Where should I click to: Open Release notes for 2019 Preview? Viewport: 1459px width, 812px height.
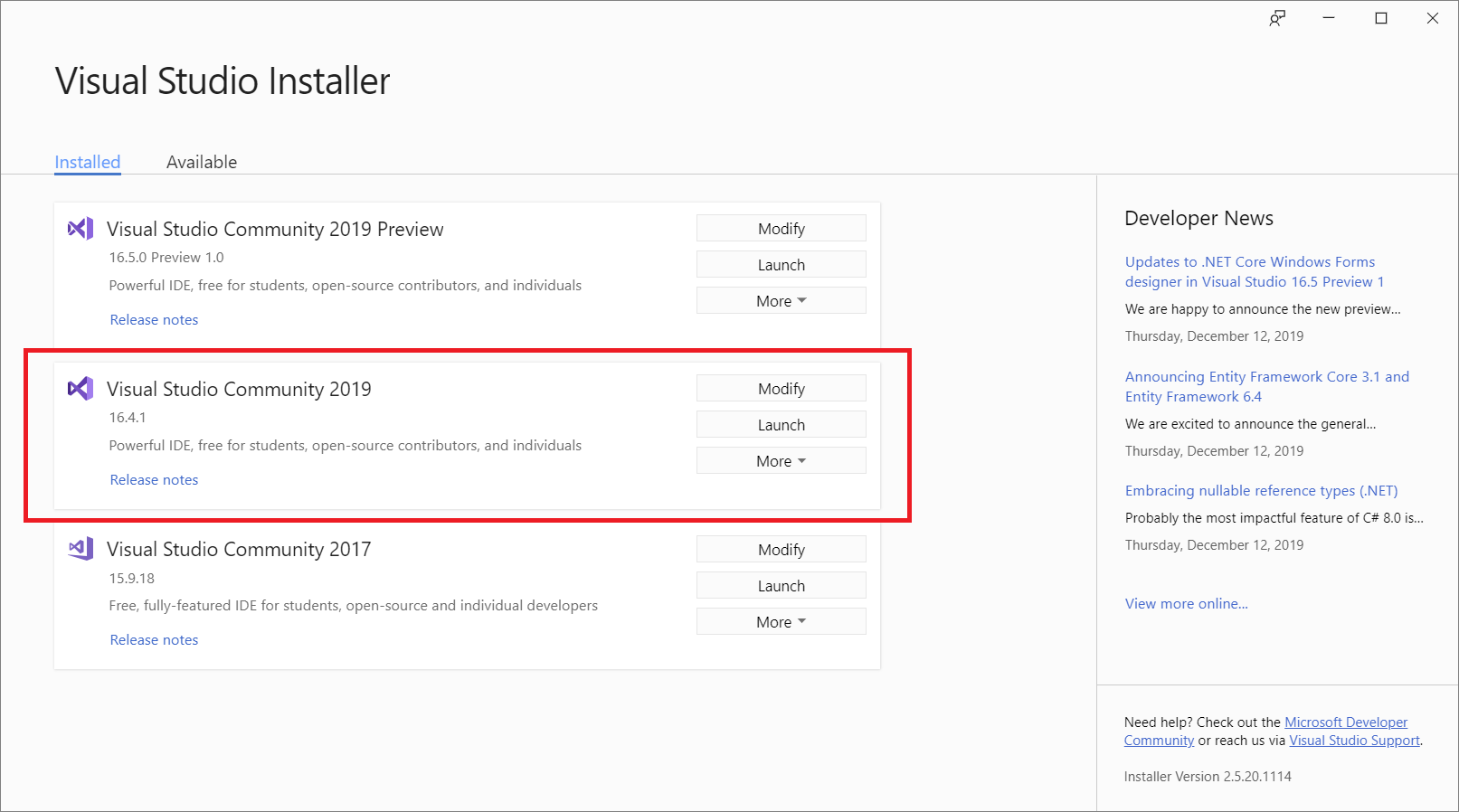(154, 320)
